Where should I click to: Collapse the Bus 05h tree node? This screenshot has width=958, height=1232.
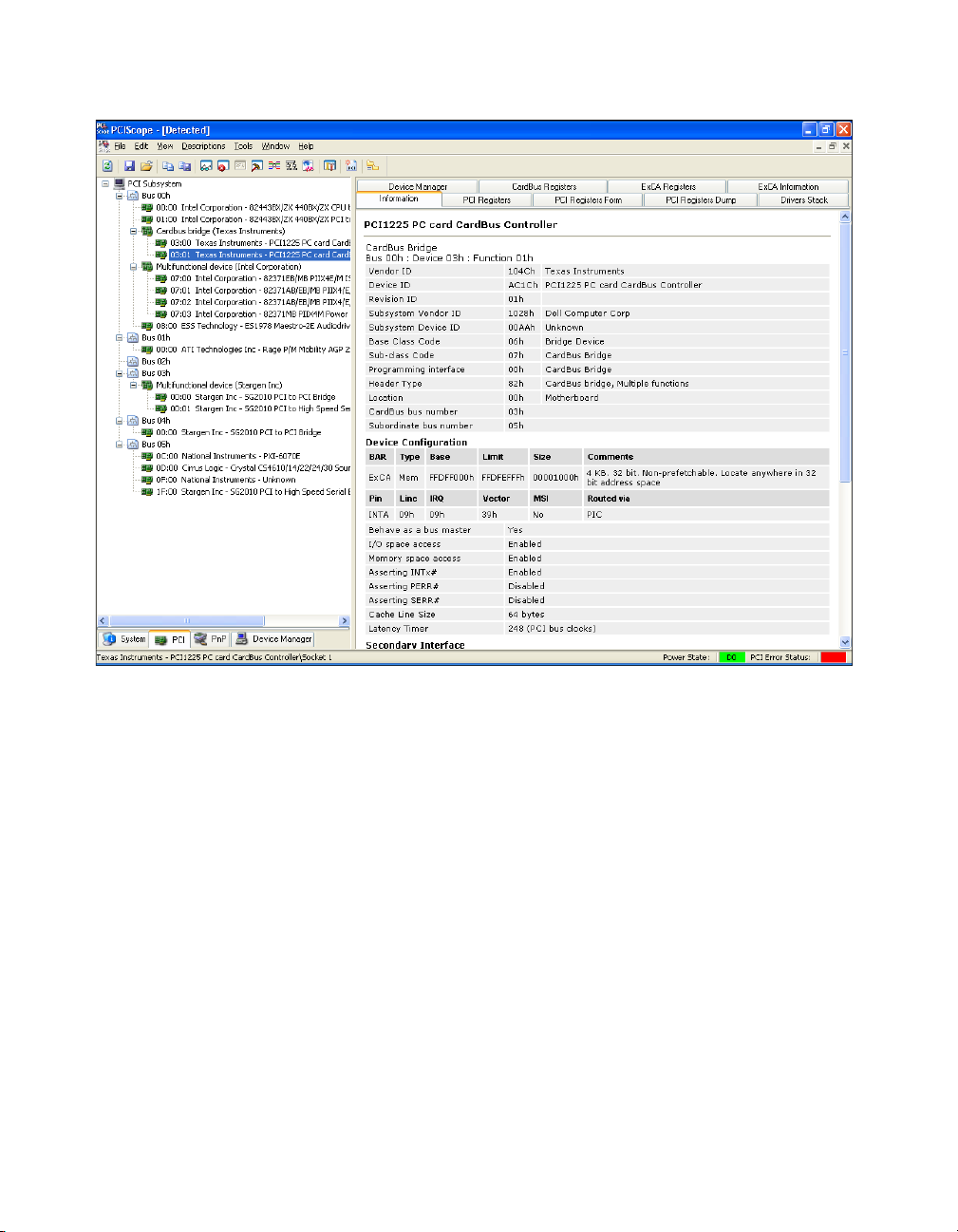pyautogui.click(x=120, y=445)
